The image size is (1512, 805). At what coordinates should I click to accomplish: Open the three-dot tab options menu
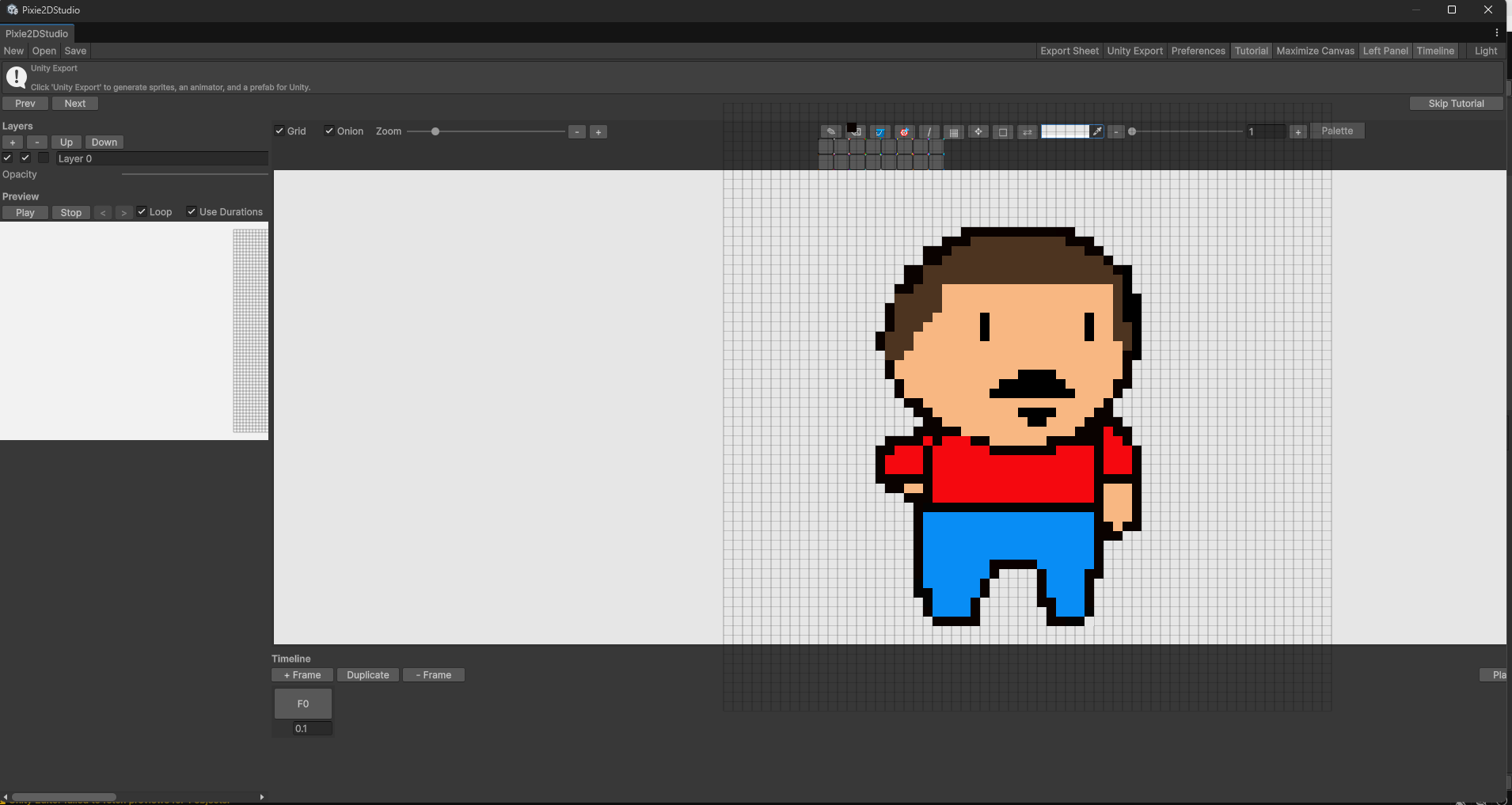tap(1497, 33)
